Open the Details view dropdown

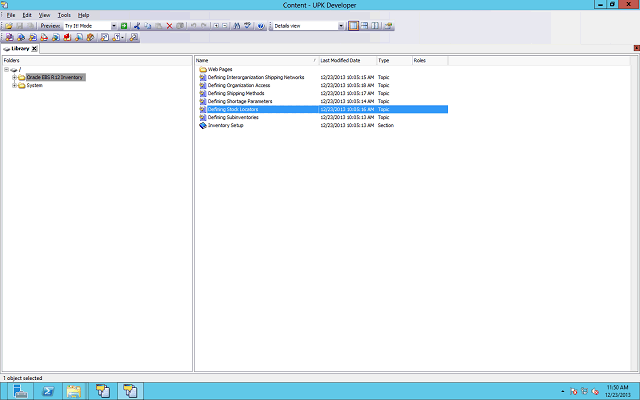[x=340, y=25]
